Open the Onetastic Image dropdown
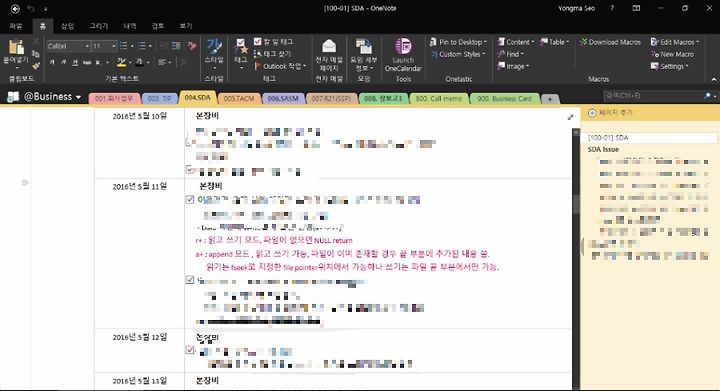Screen dimensions: 720x391 (513, 67)
